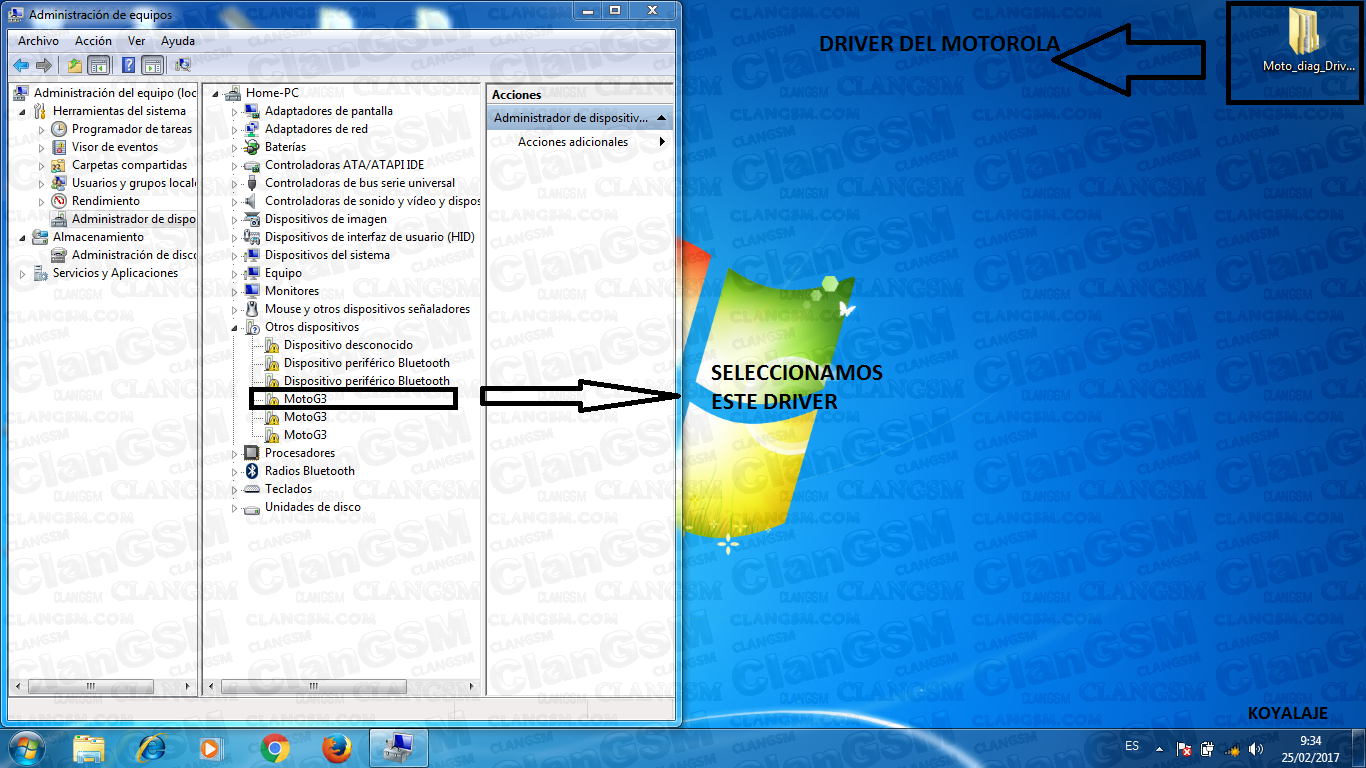Viewport: 1366px width, 768px height.
Task: Click the Baterías icon
Action: (x=252, y=147)
